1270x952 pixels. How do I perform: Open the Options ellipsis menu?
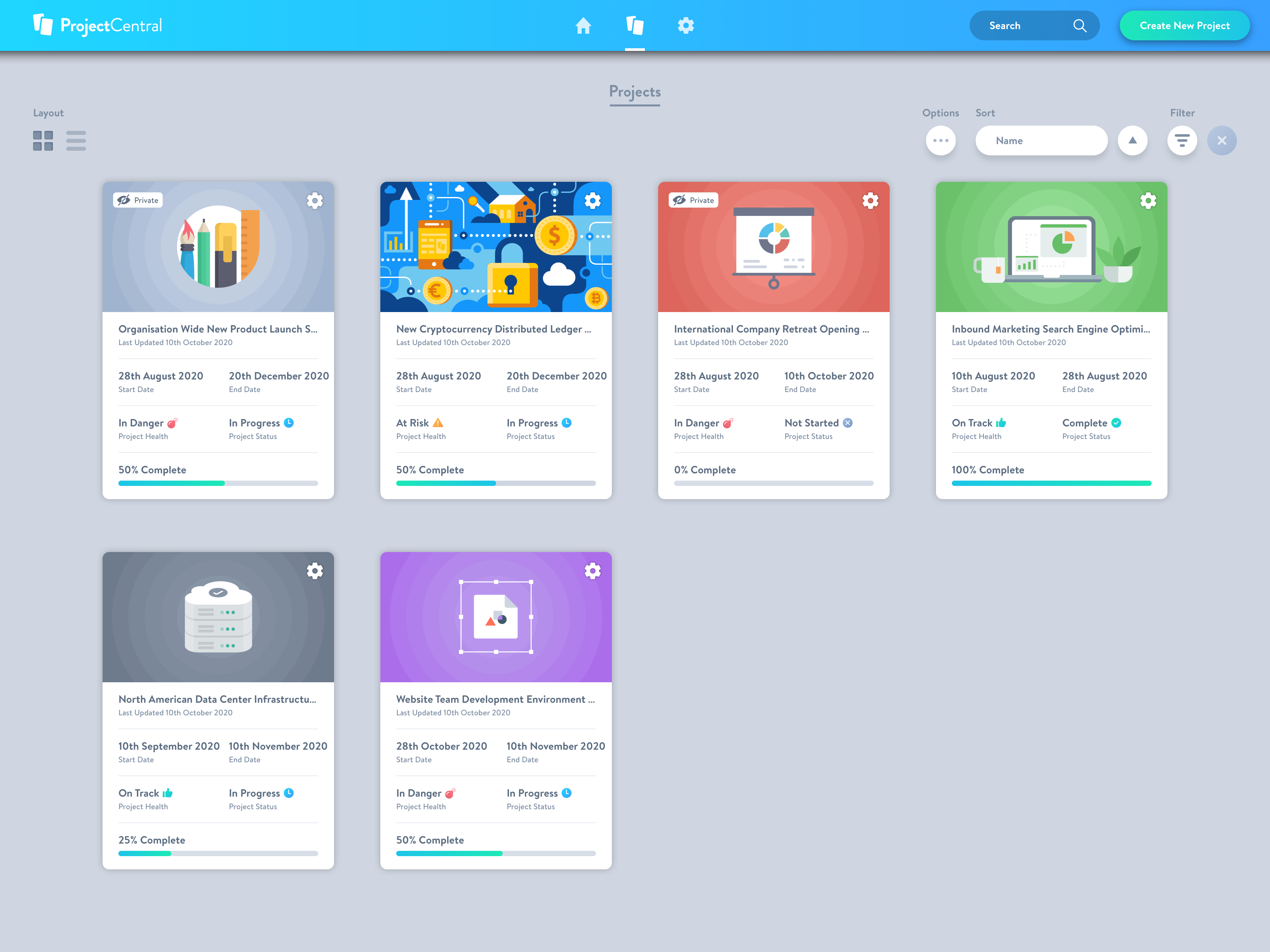(x=941, y=140)
